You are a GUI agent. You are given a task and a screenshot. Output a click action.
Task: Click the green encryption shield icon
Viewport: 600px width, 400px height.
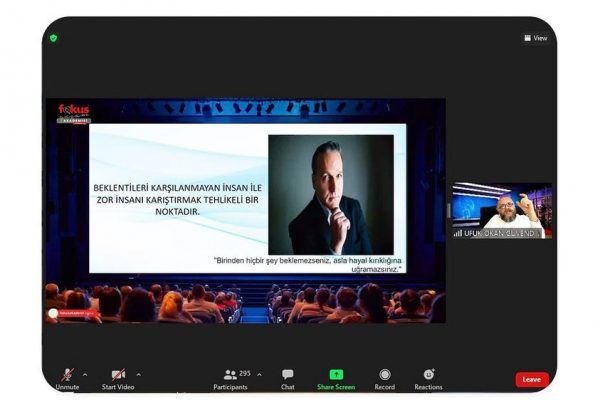click(x=54, y=38)
